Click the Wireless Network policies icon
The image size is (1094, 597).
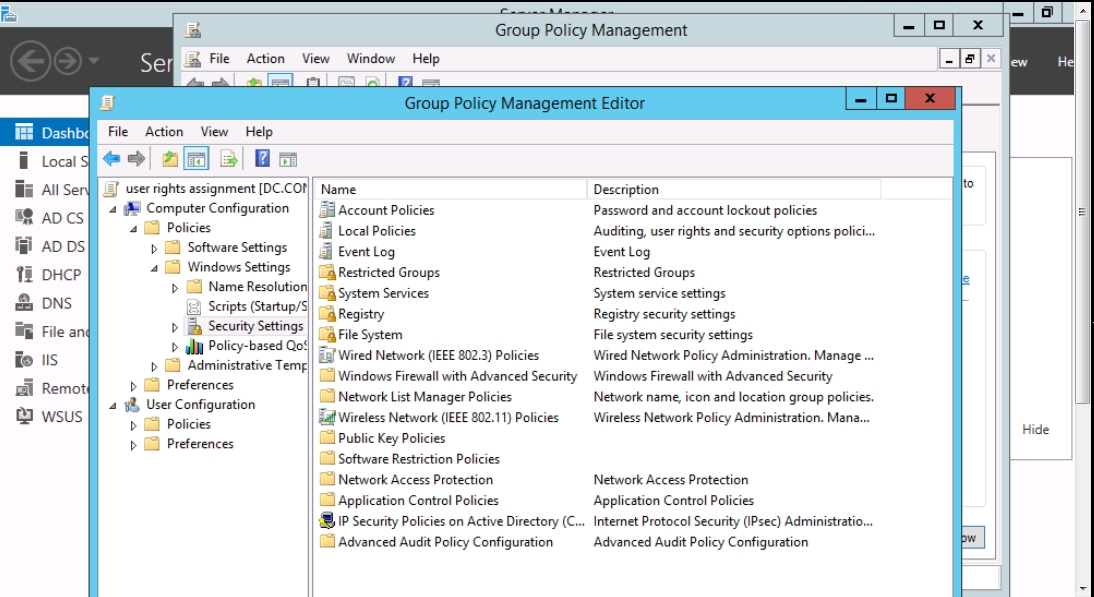(327, 418)
